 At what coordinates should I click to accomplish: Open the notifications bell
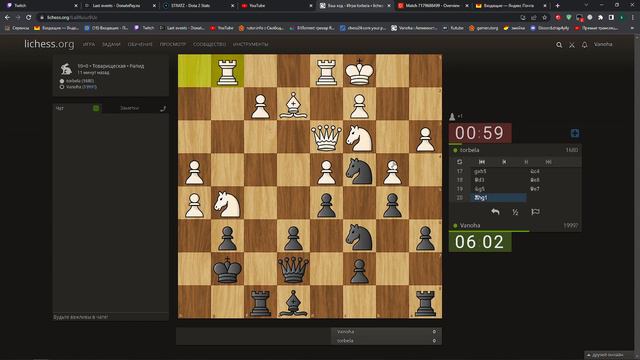[584, 44]
